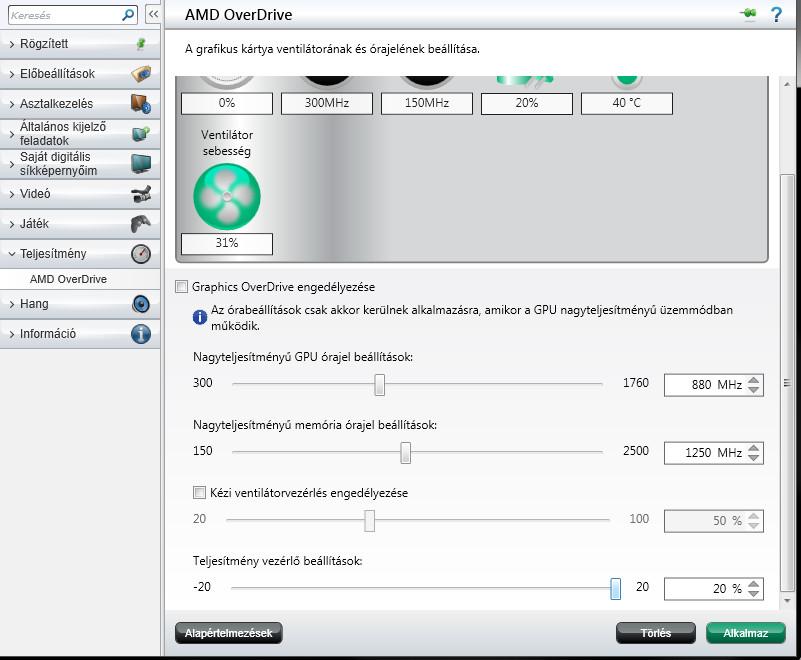Click the search magnifier icon
Image resolution: width=801 pixels, height=660 pixels.
pyautogui.click(x=128, y=15)
